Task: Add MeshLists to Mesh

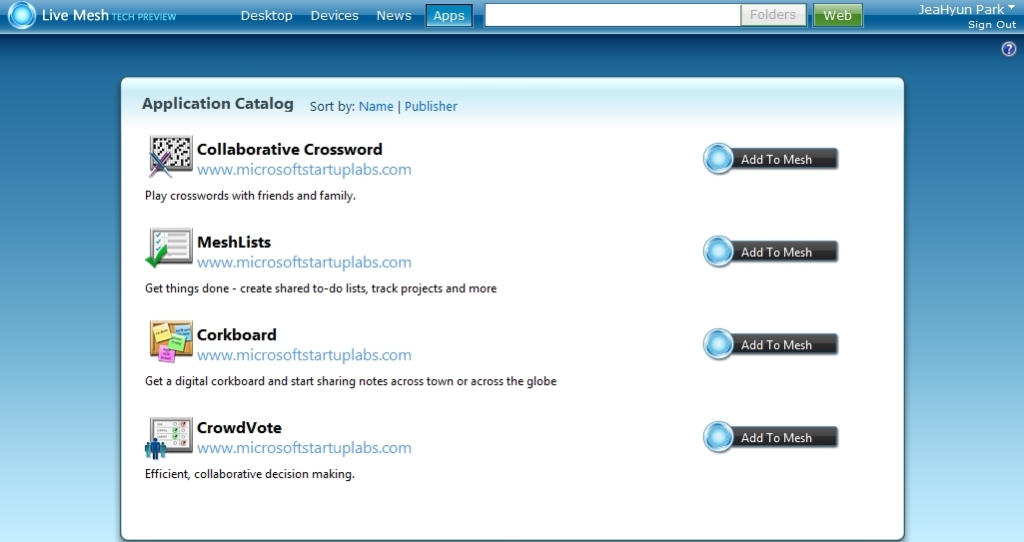Action: click(x=771, y=252)
